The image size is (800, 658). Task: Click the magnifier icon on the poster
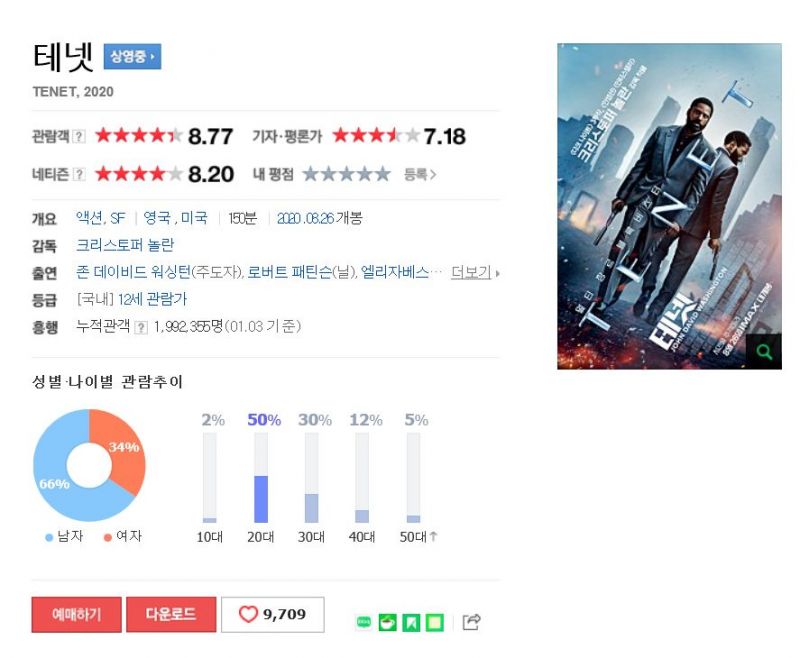(x=764, y=351)
